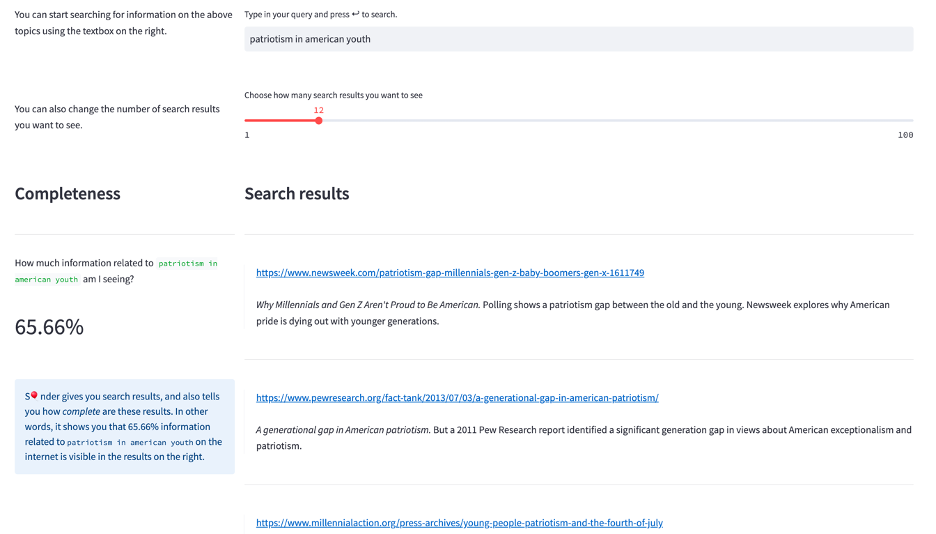The width and height of the screenshot is (936, 534).
Task: Click the red balloon icon in Sender name
Action: (34, 395)
